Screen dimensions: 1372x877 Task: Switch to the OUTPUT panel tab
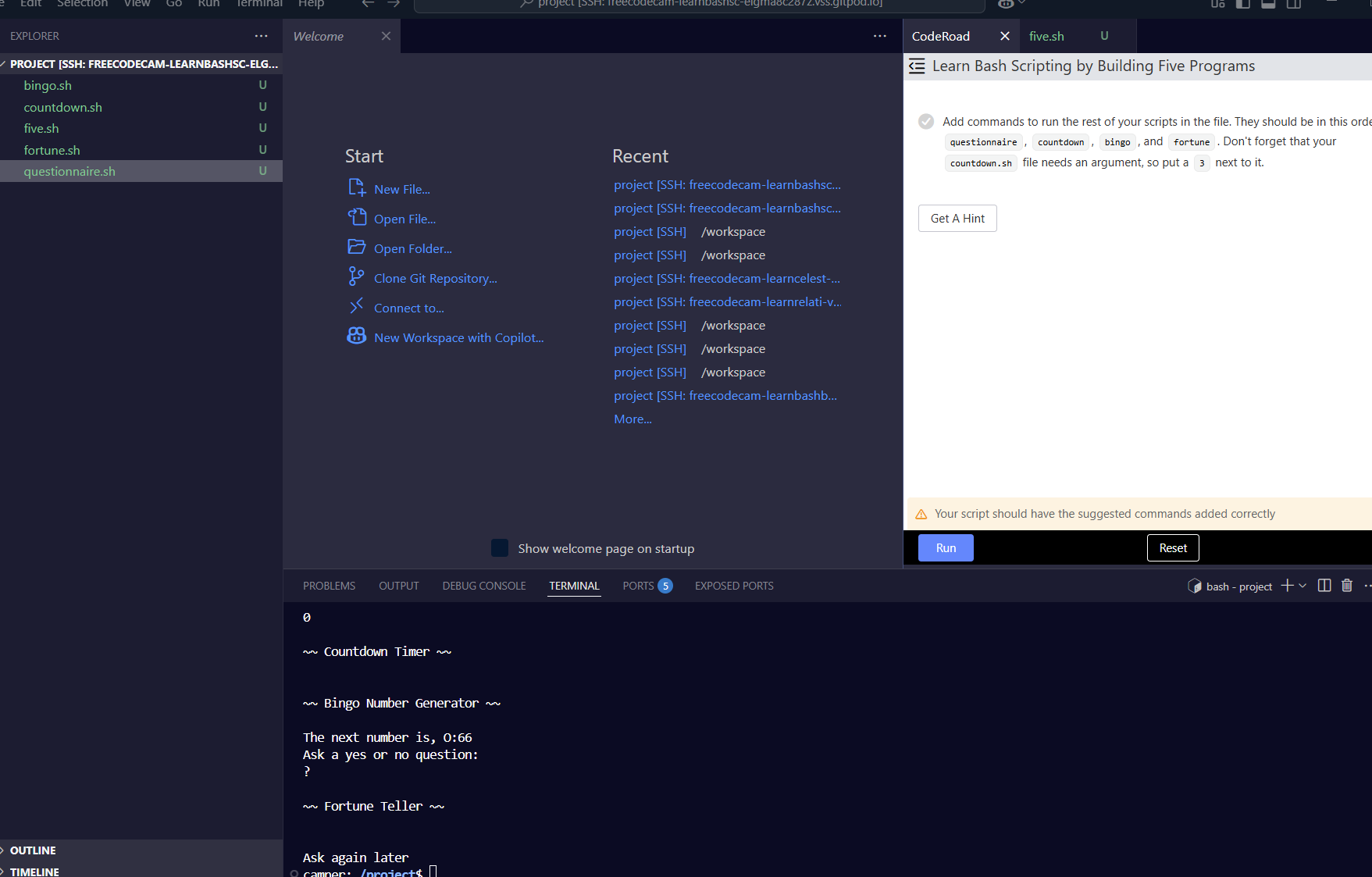[x=399, y=586]
